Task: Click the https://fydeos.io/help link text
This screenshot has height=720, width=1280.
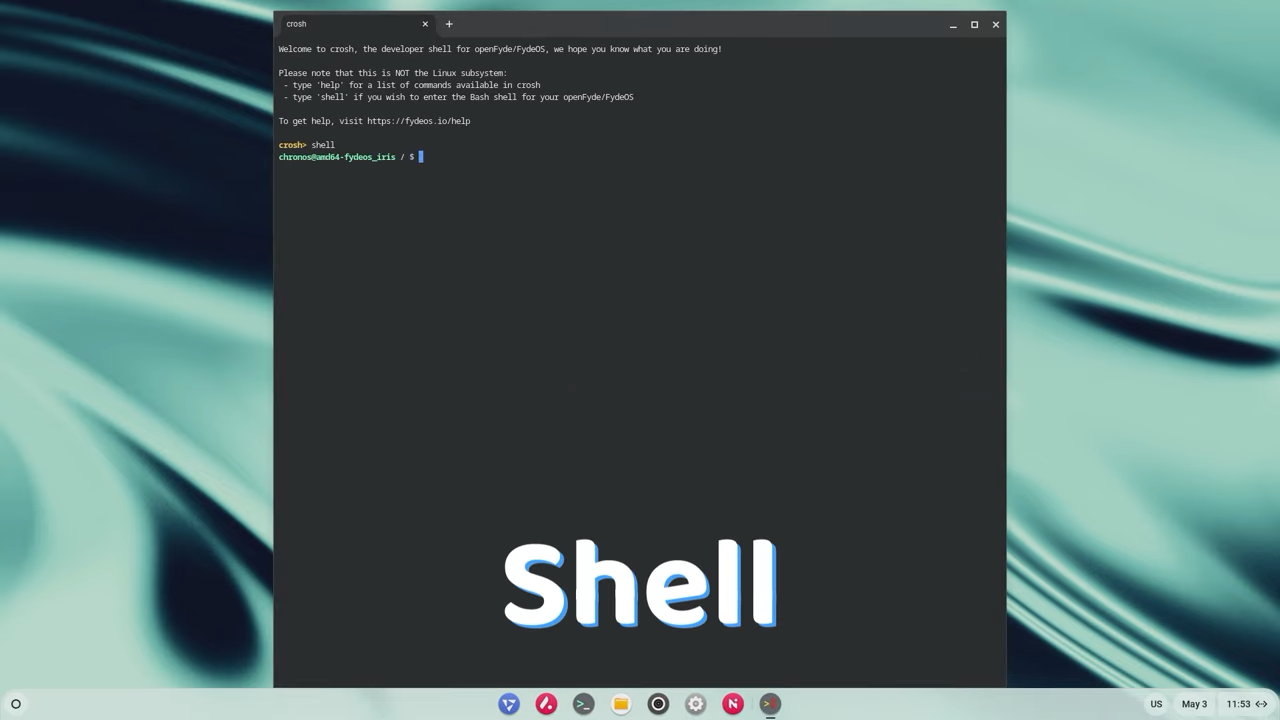Action: (x=418, y=121)
